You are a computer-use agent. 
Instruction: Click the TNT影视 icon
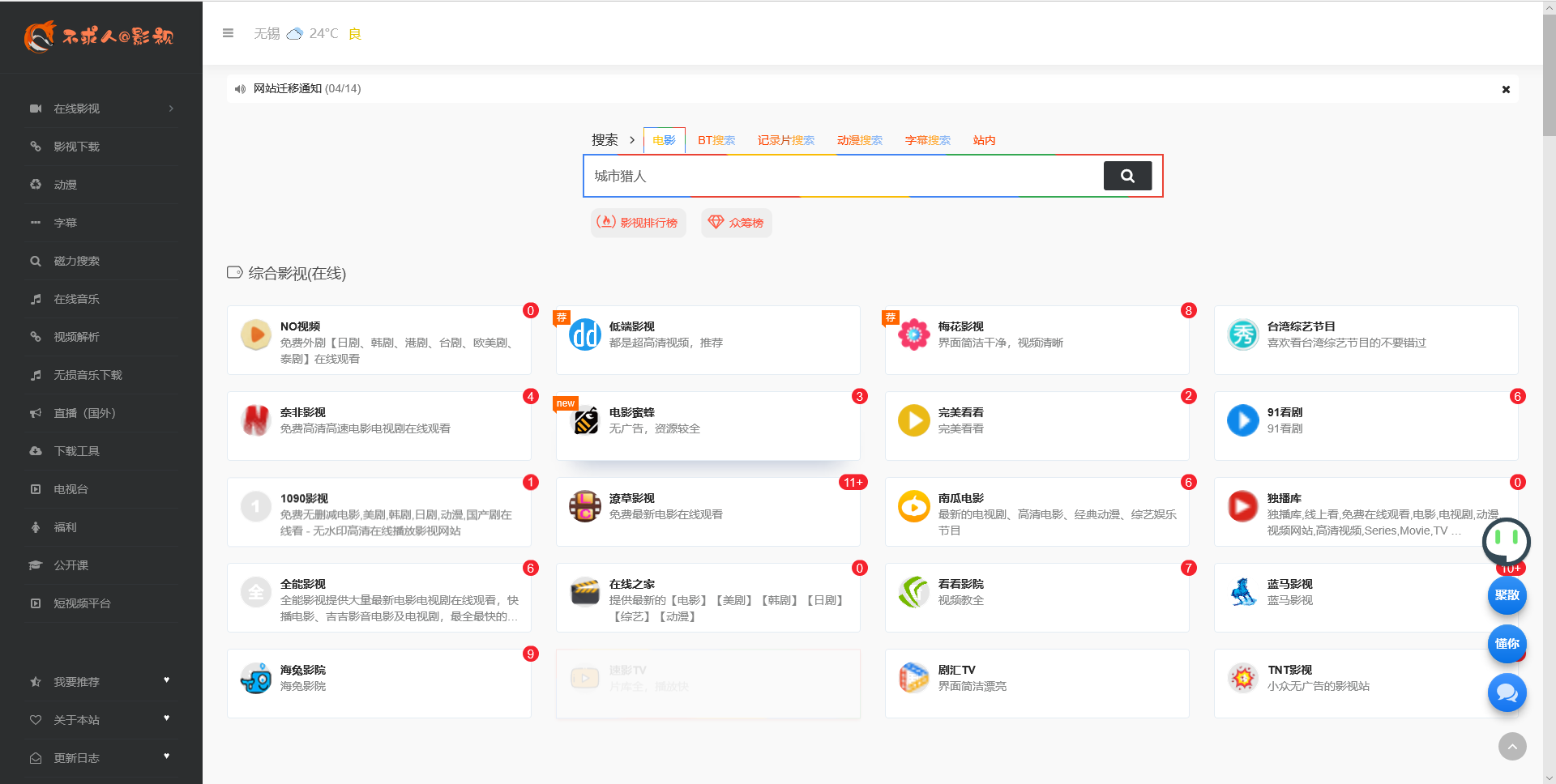[1243, 678]
